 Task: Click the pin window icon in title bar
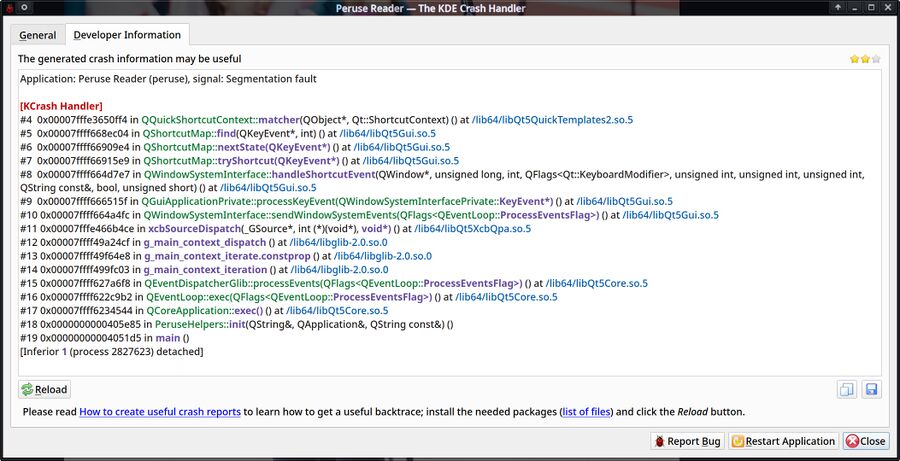point(25,7)
